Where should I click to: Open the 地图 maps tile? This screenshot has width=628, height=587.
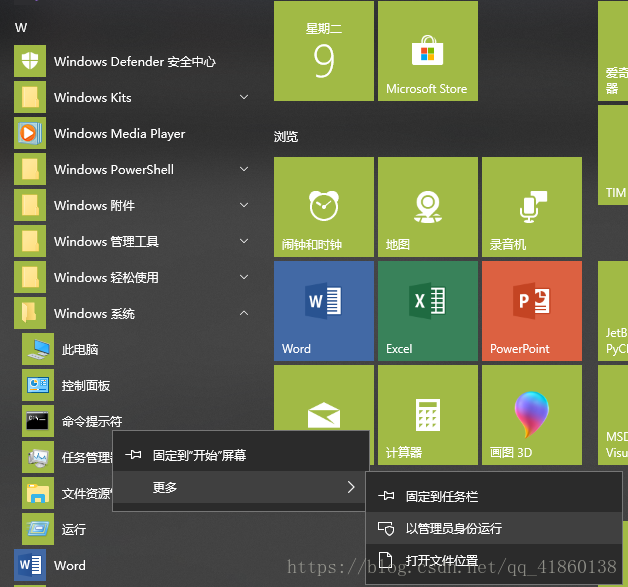point(428,207)
